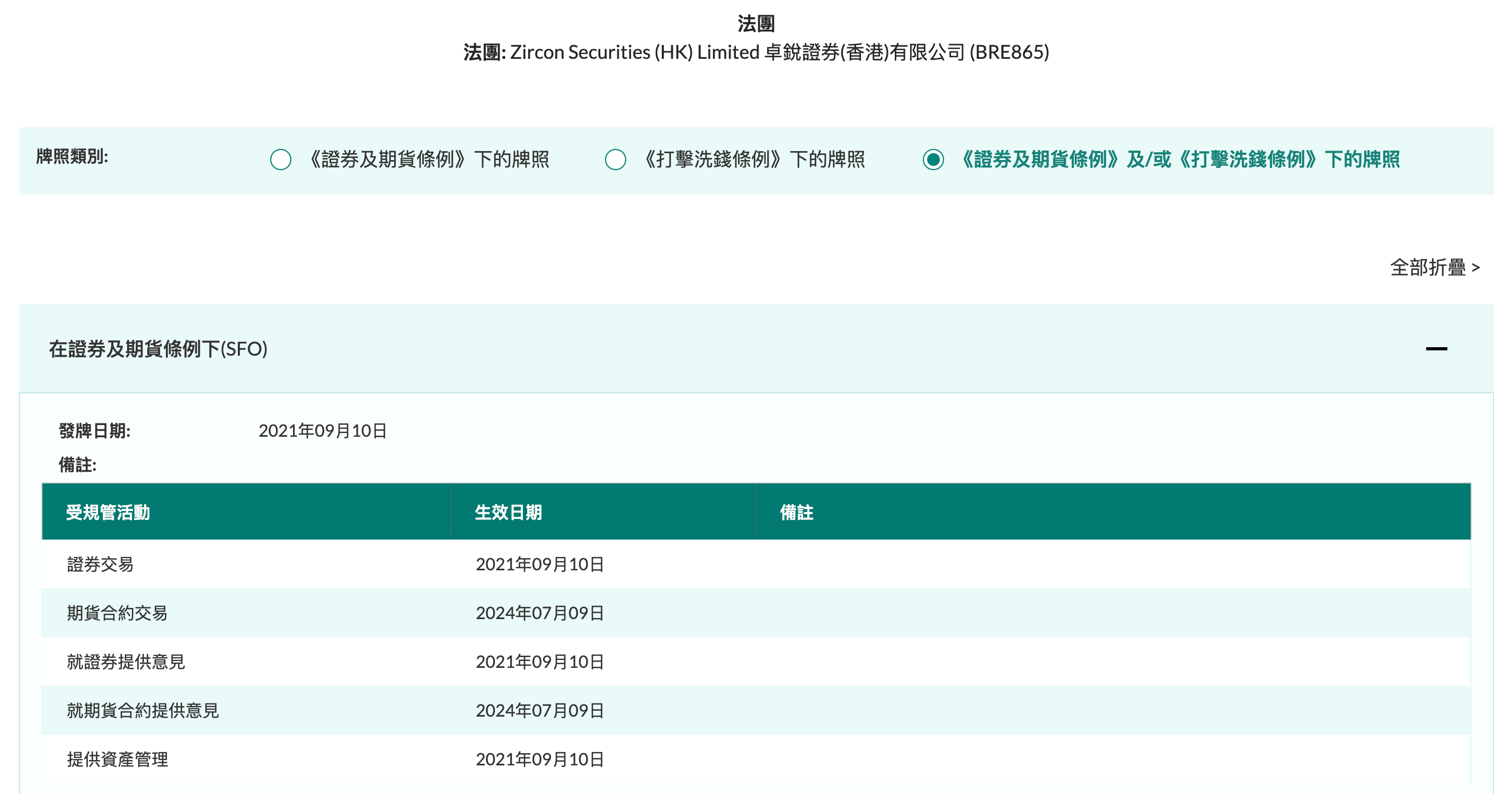Click 發牌日期 label
Viewport: 1512px width, 794px height.
pos(94,431)
